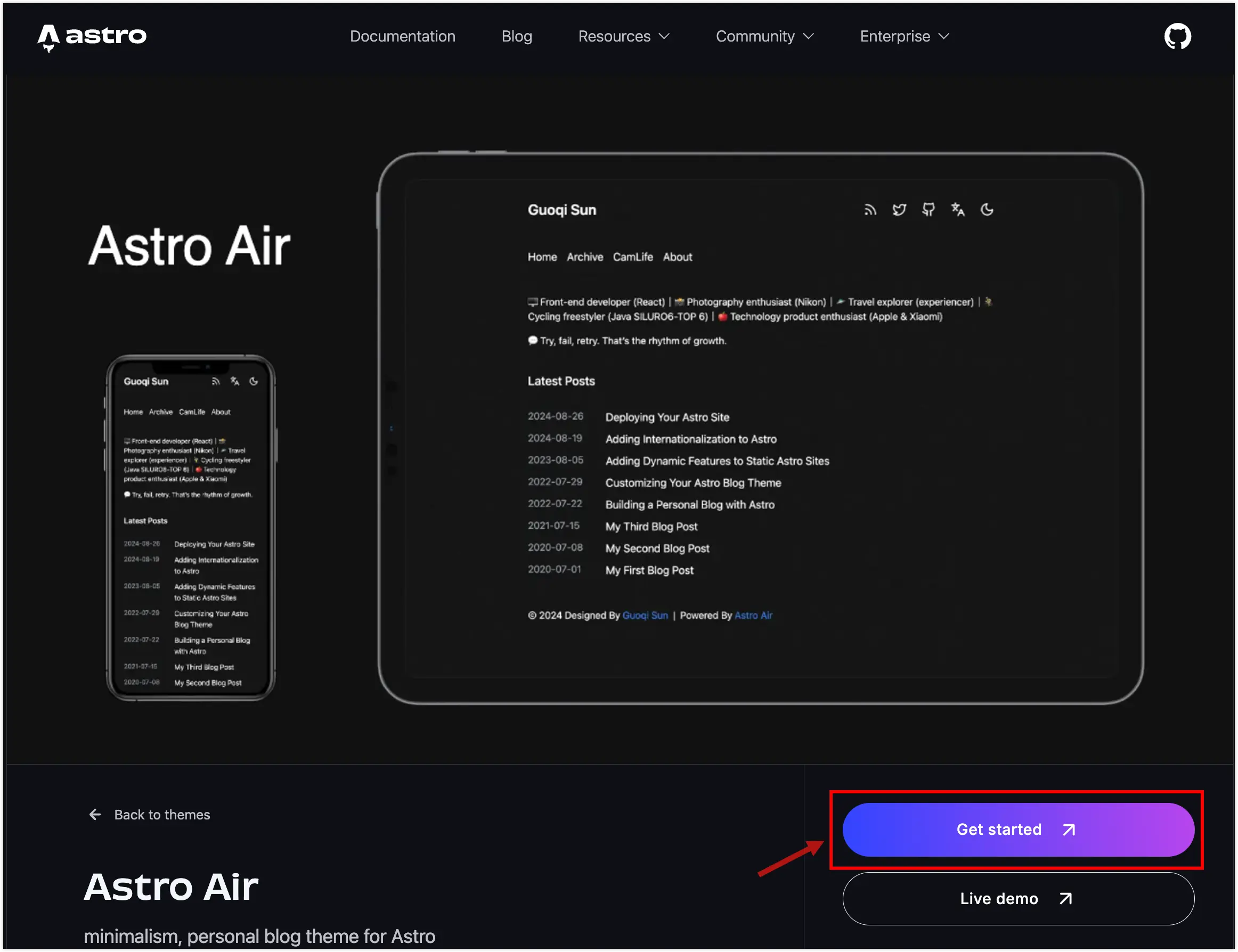Open the Community dropdown menu
The image size is (1238, 952).
pyautogui.click(x=764, y=36)
